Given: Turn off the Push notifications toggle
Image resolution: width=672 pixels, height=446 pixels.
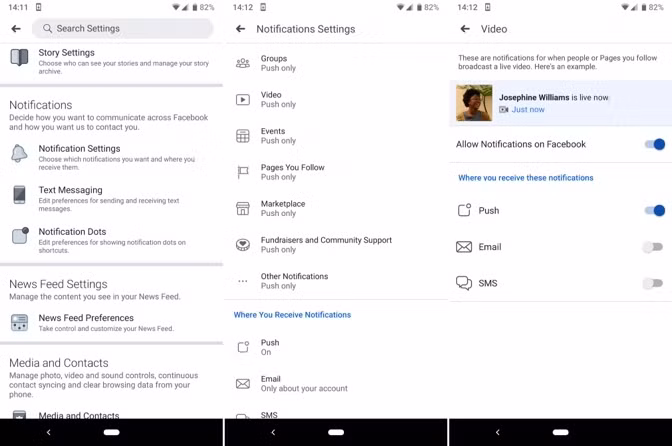Looking at the screenshot, I should pos(654,211).
